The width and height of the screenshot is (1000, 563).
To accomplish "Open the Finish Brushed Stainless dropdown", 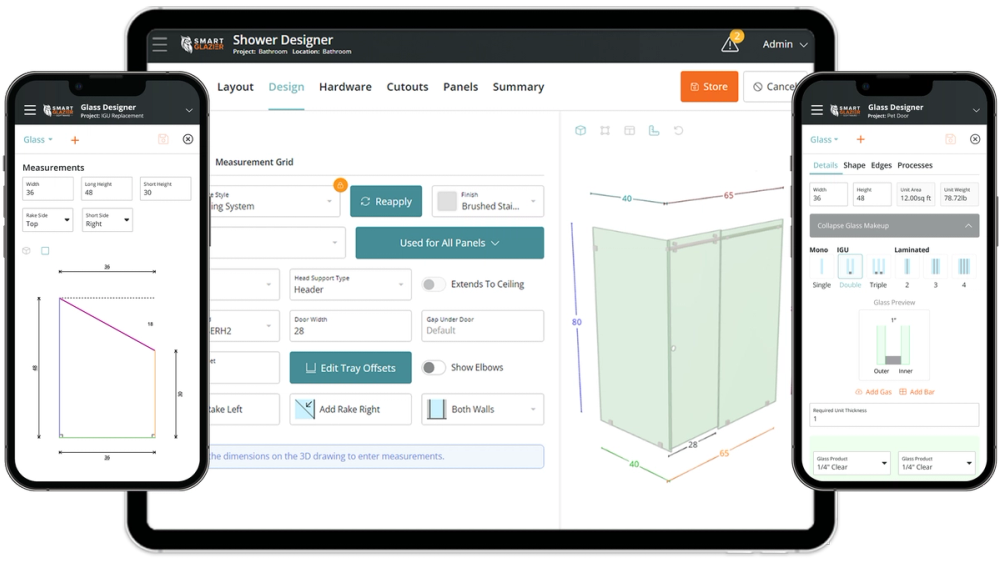I will click(488, 201).
